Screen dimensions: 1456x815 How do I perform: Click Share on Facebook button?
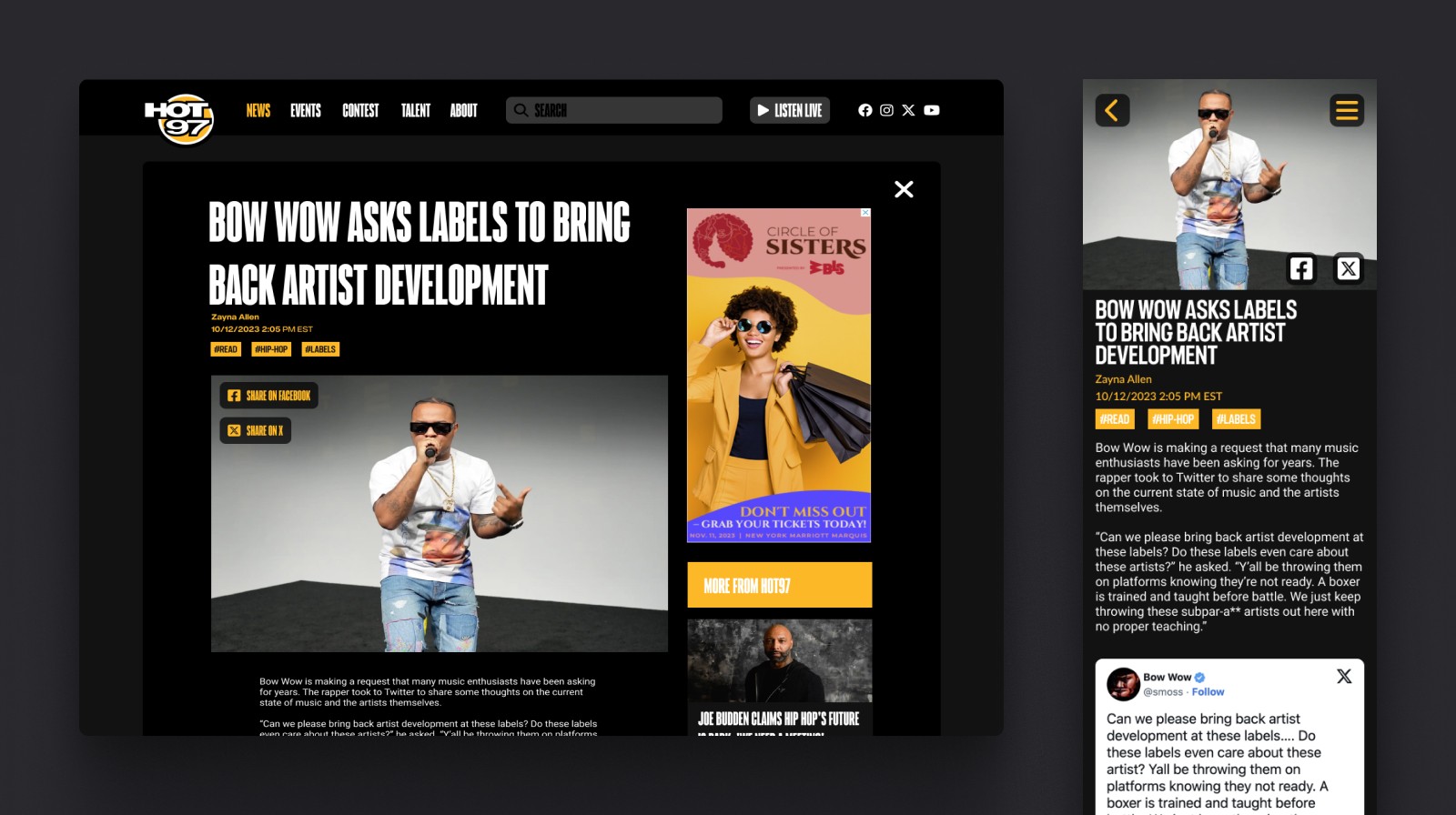[x=269, y=396]
